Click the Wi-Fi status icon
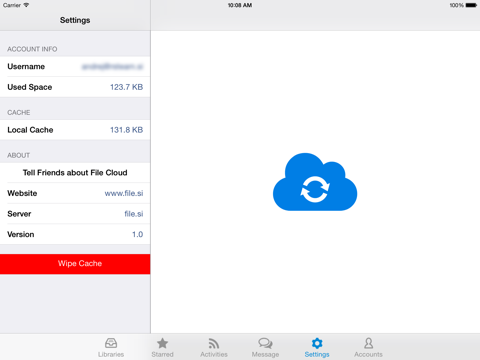The height and width of the screenshot is (360, 480). 26,5
